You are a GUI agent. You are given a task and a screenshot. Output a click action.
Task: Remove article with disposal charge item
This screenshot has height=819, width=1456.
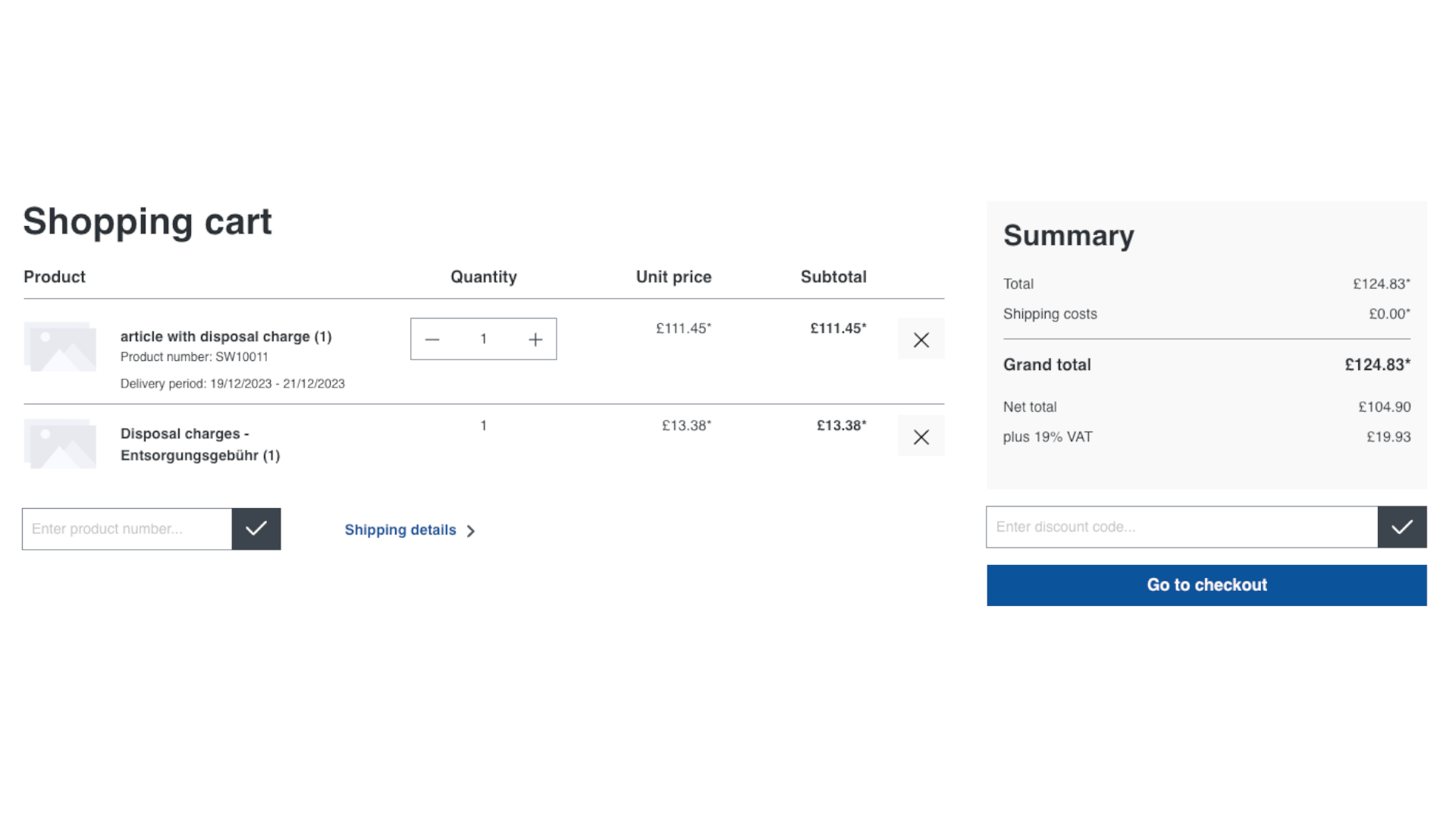tap(921, 339)
